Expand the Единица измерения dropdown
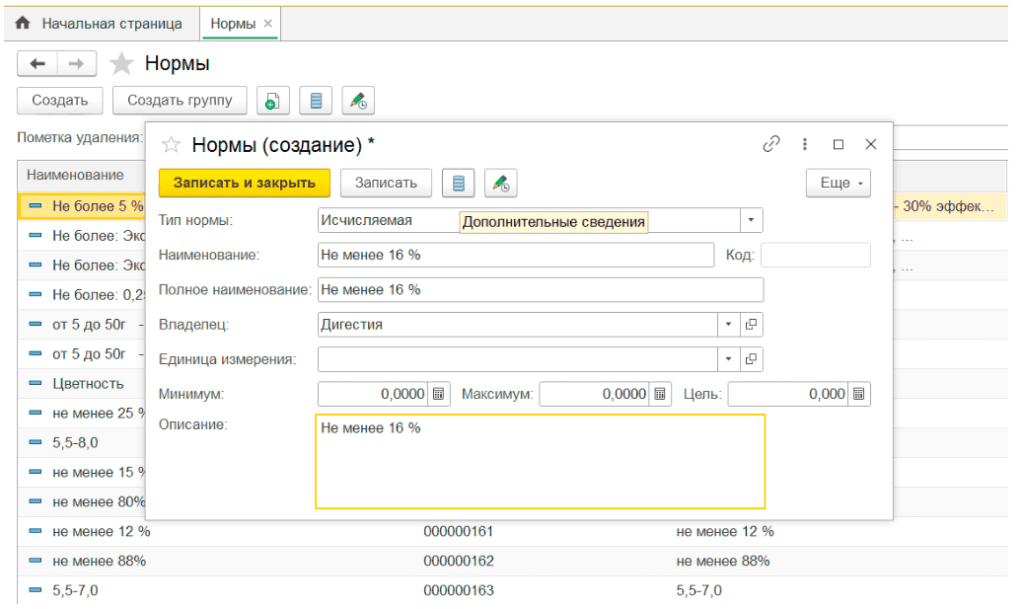This screenshot has height=609, width=1024. pos(727,358)
